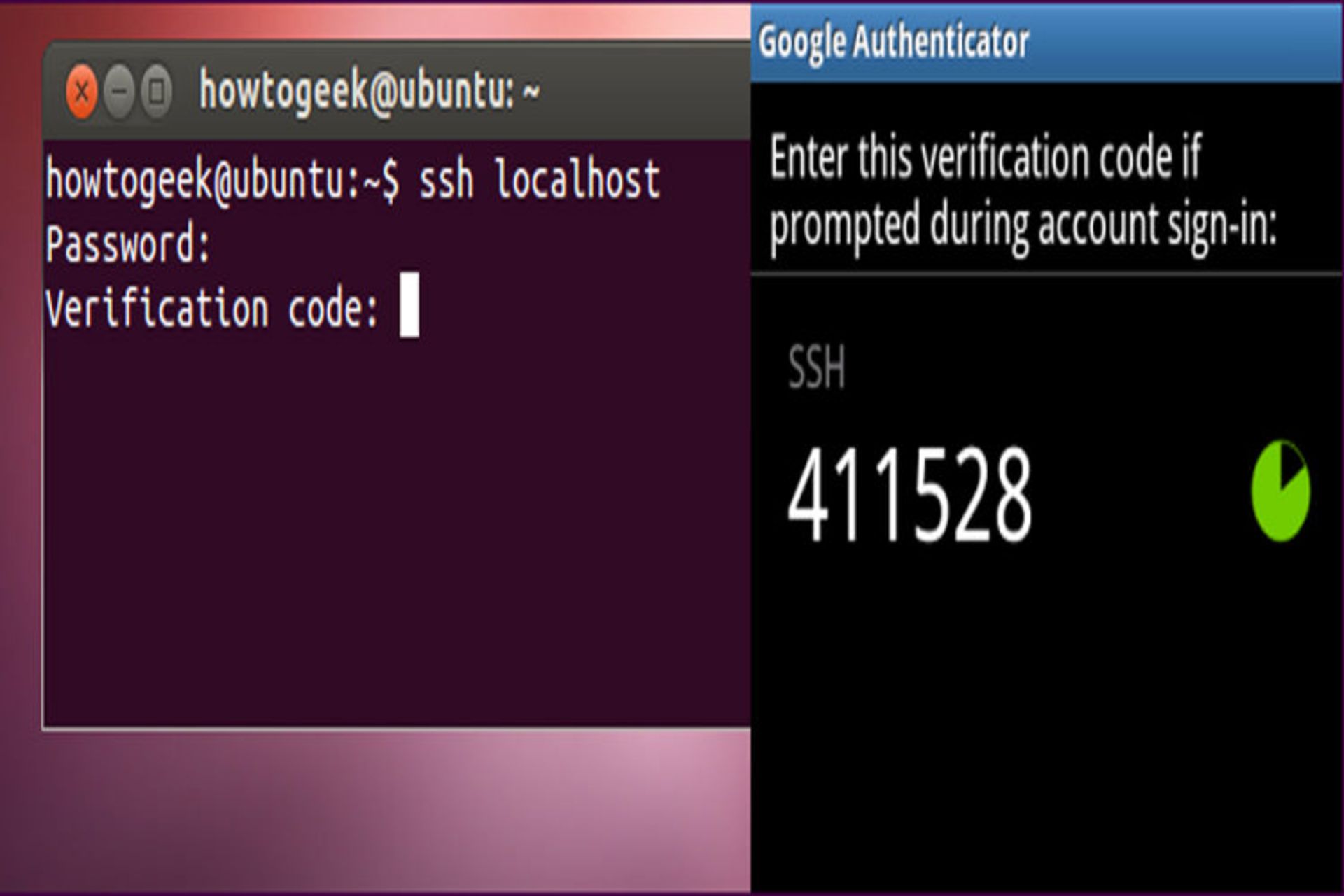This screenshot has height=896, width=1344.
Task: Click 'prompted during account sign-in:' text line
Action: 1023,225
